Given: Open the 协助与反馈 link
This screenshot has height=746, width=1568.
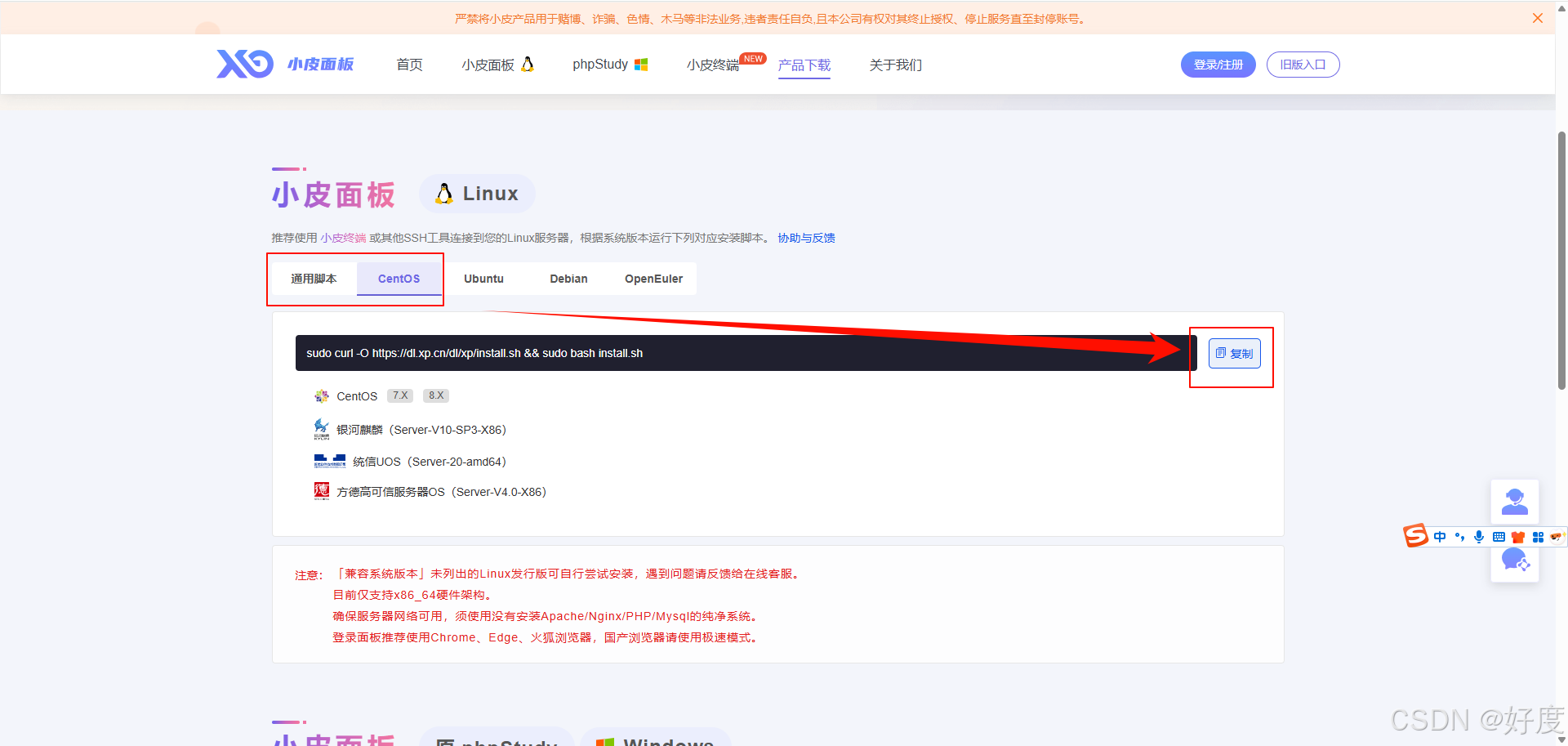Looking at the screenshot, I should pyautogui.click(x=806, y=238).
